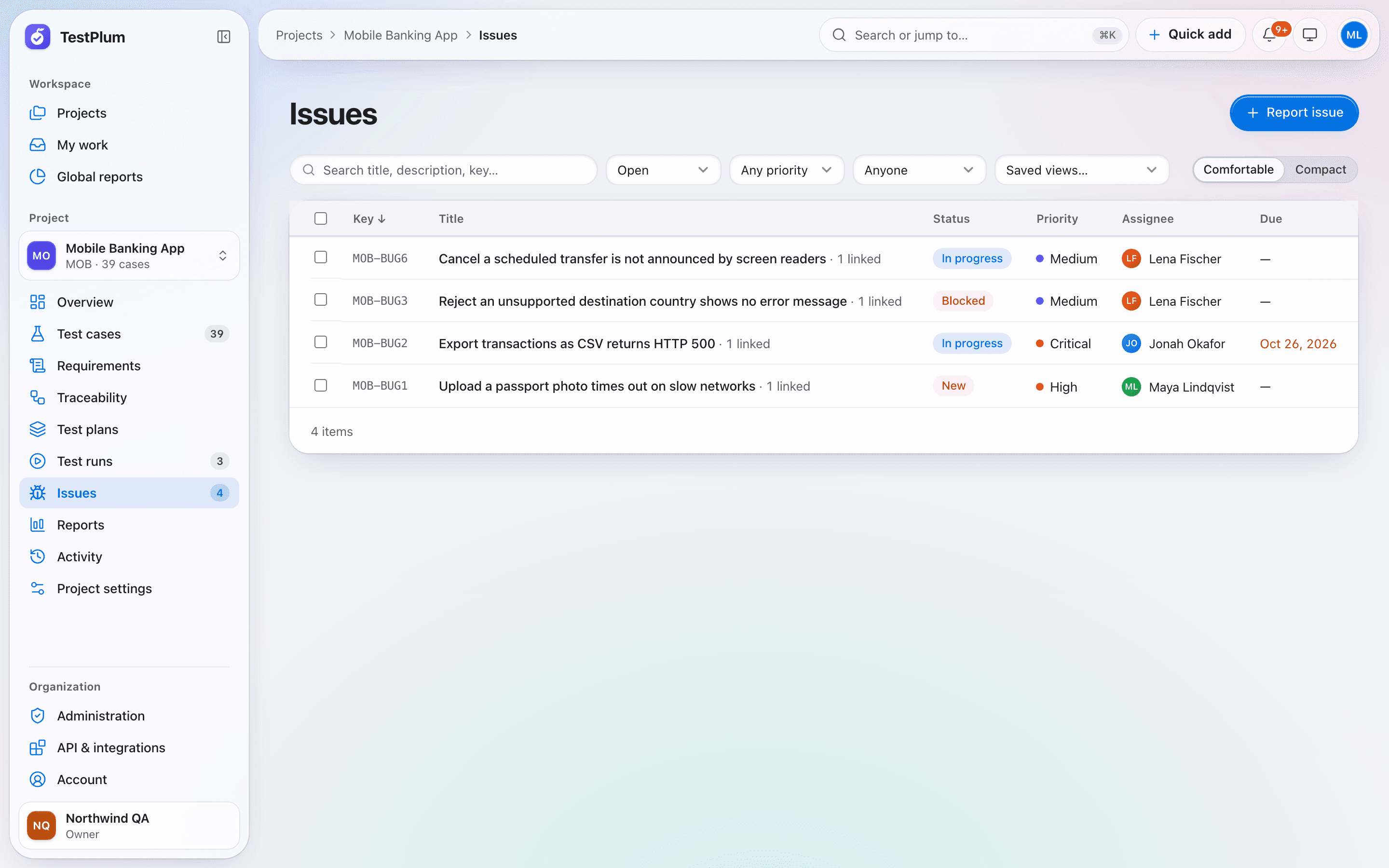This screenshot has height=868, width=1389.
Task: Go to Projects breadcrumb link
Action: pyautogui.click(x=299, y=35)
